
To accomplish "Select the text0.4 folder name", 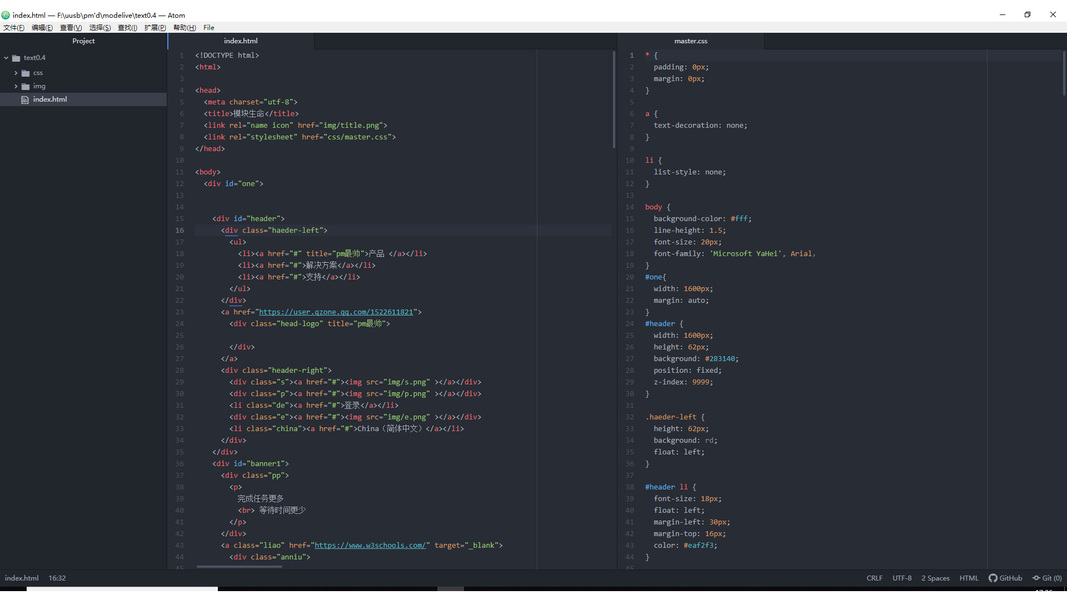I will pos(35,58).
